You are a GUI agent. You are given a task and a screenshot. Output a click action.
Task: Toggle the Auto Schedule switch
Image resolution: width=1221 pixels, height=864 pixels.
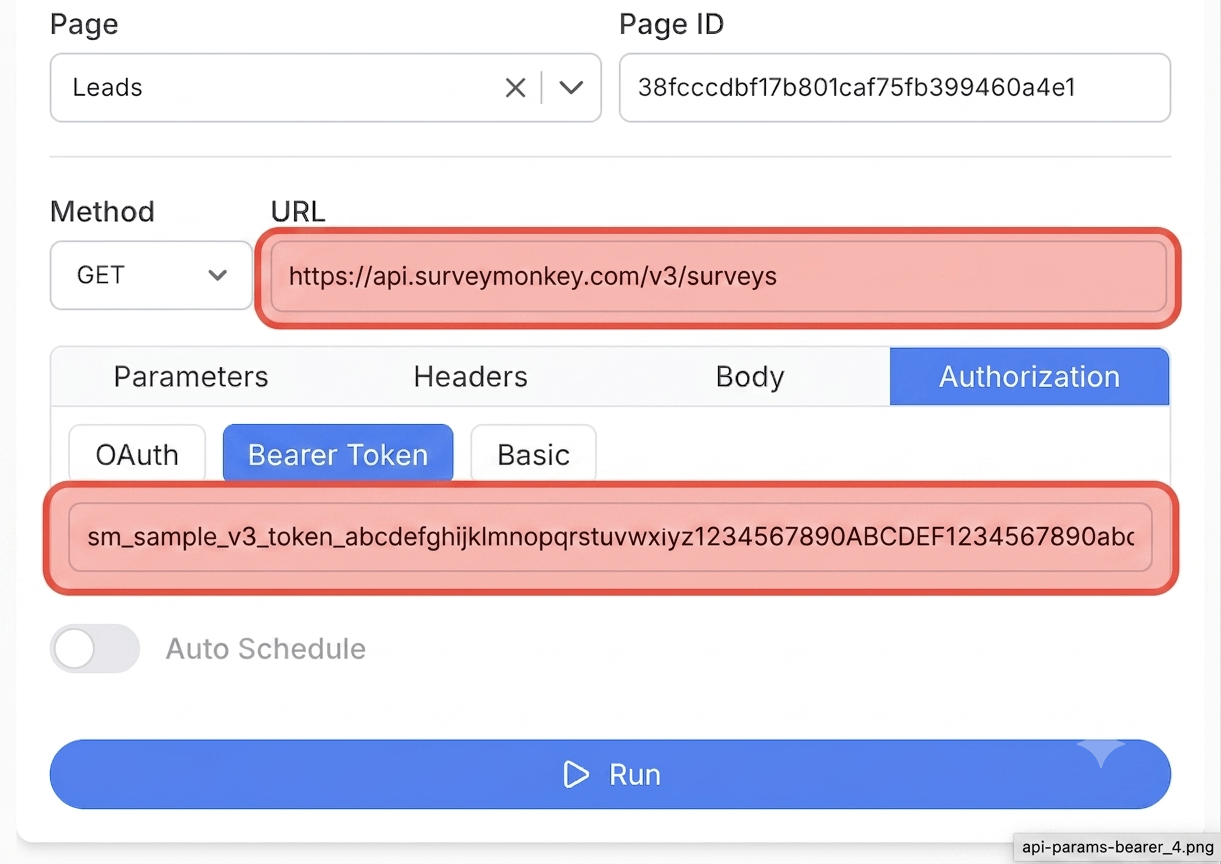click(95, 649)
